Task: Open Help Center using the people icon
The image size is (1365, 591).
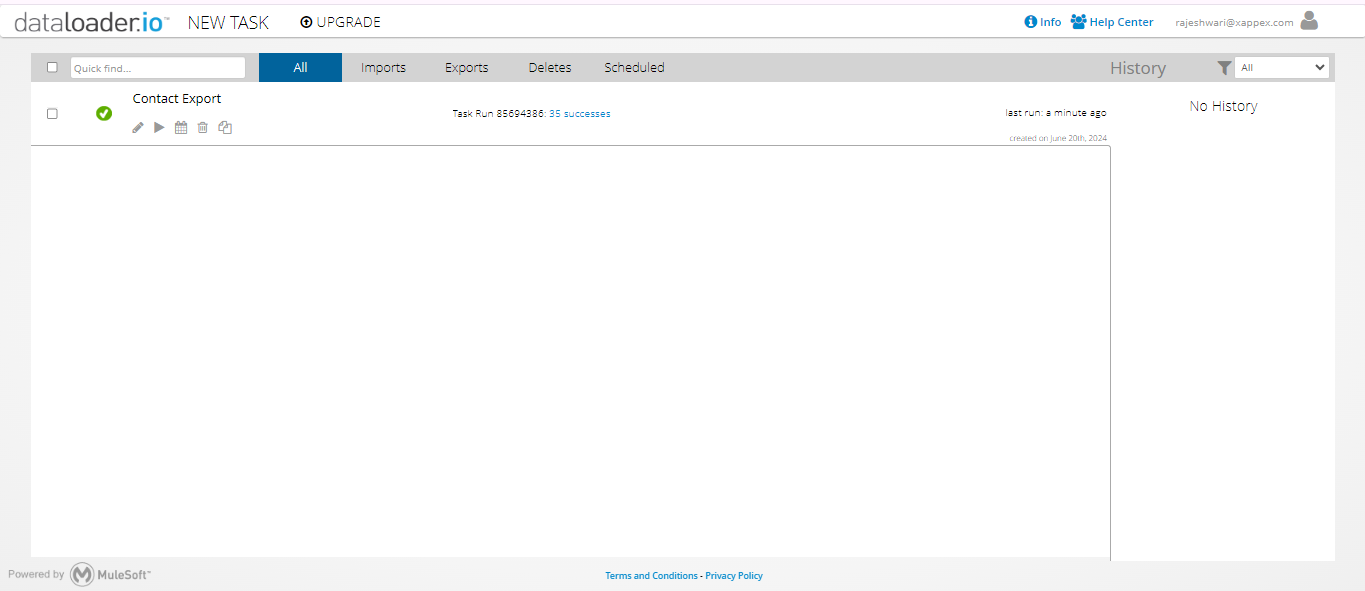Action: (x=1077, y=21)
